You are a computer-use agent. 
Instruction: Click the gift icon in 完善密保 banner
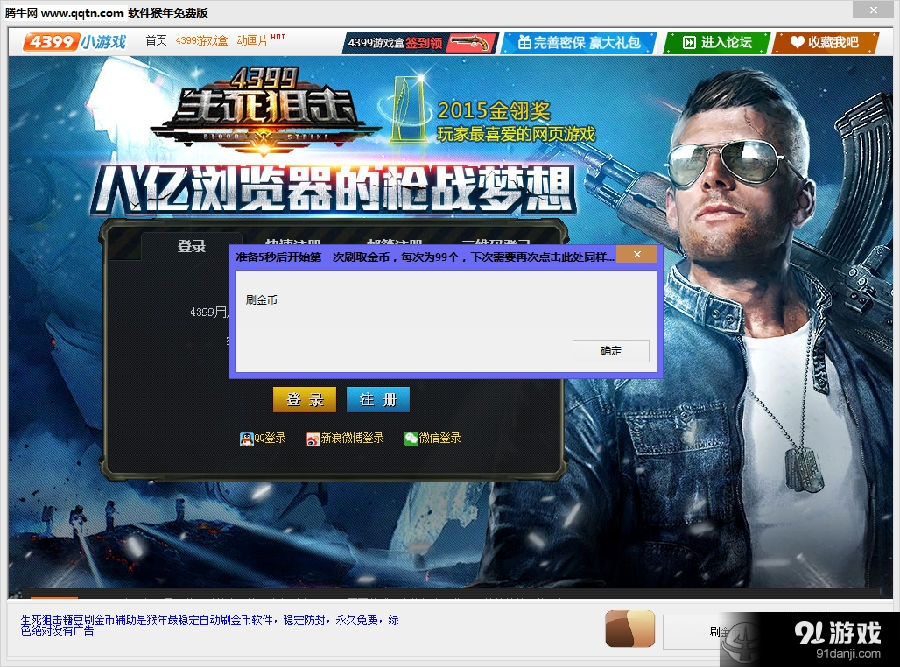coord(524,42)
